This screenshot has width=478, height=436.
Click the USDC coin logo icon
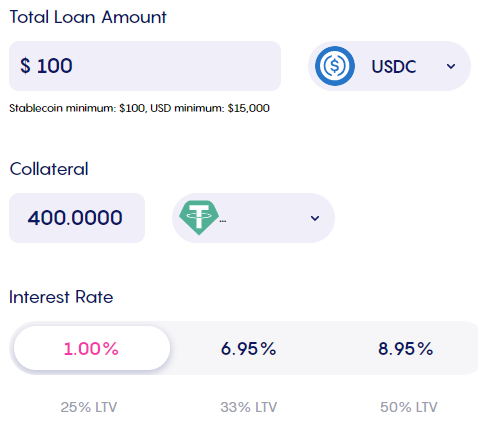[335, 66]
